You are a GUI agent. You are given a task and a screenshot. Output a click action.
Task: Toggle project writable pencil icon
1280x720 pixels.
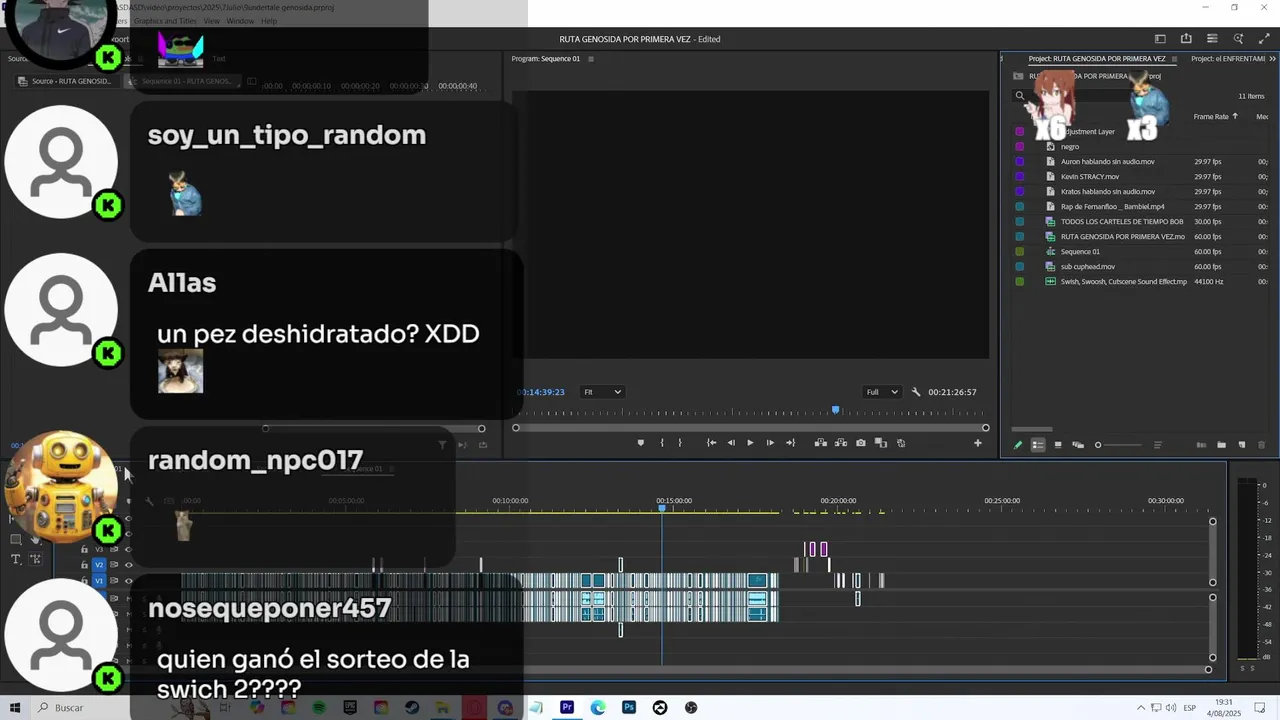pyautogui.click(x=1018, y=445)
